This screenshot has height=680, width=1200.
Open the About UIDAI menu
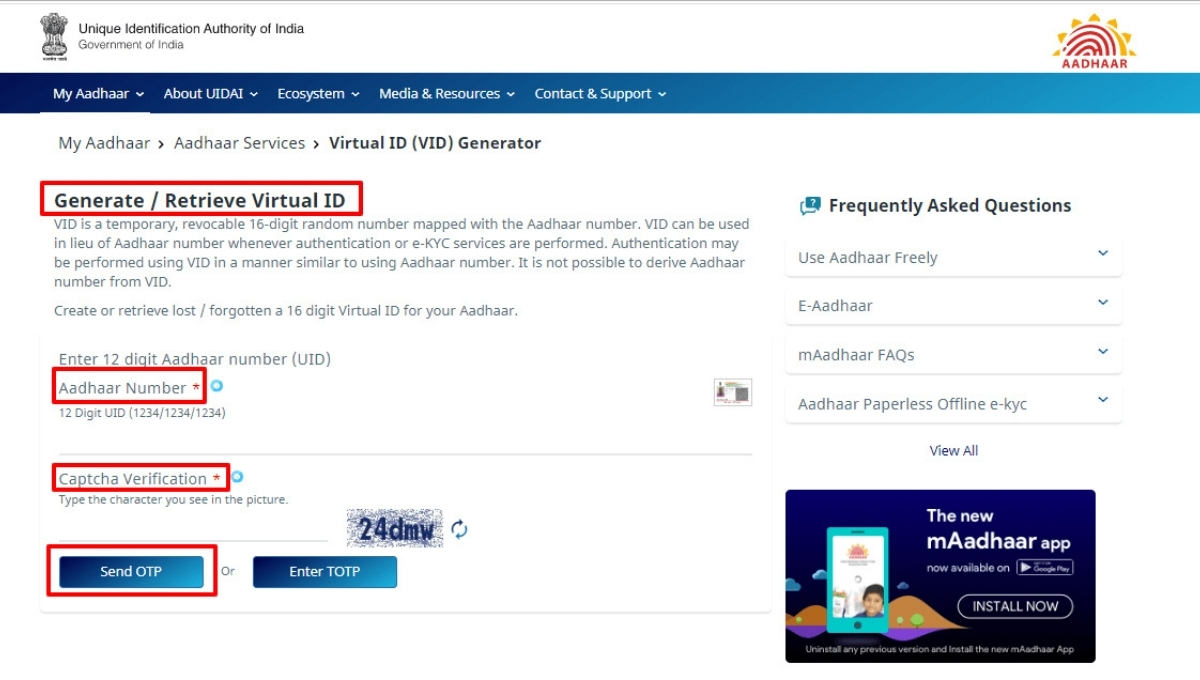click(210, 93)
